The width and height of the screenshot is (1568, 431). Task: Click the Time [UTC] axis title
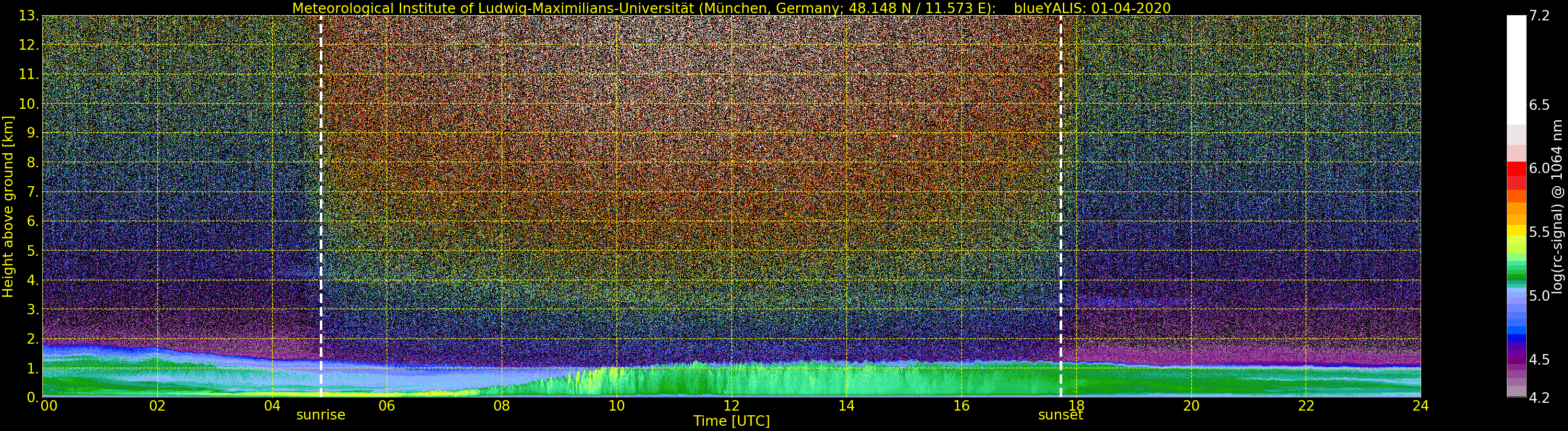tap(731, 421)
